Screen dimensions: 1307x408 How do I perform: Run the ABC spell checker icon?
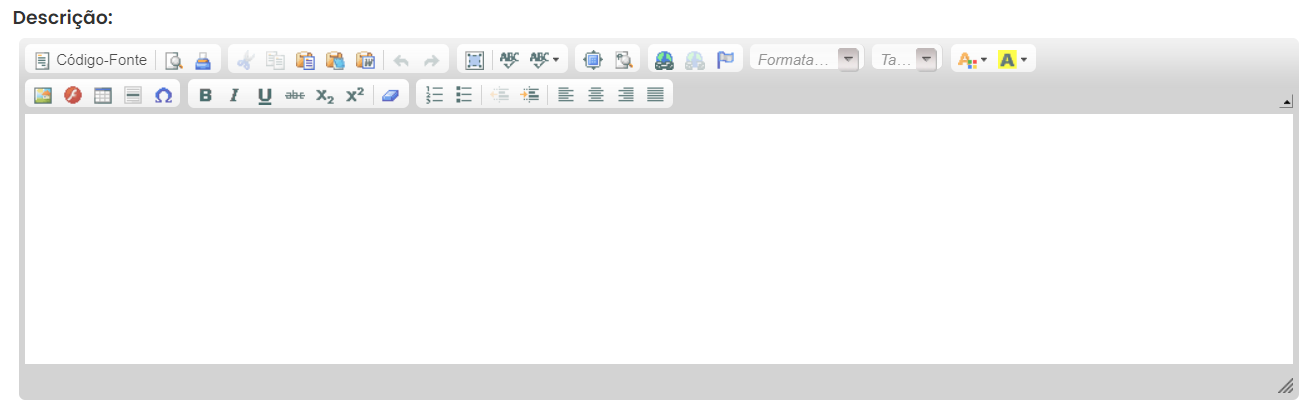tap(510, 60)
